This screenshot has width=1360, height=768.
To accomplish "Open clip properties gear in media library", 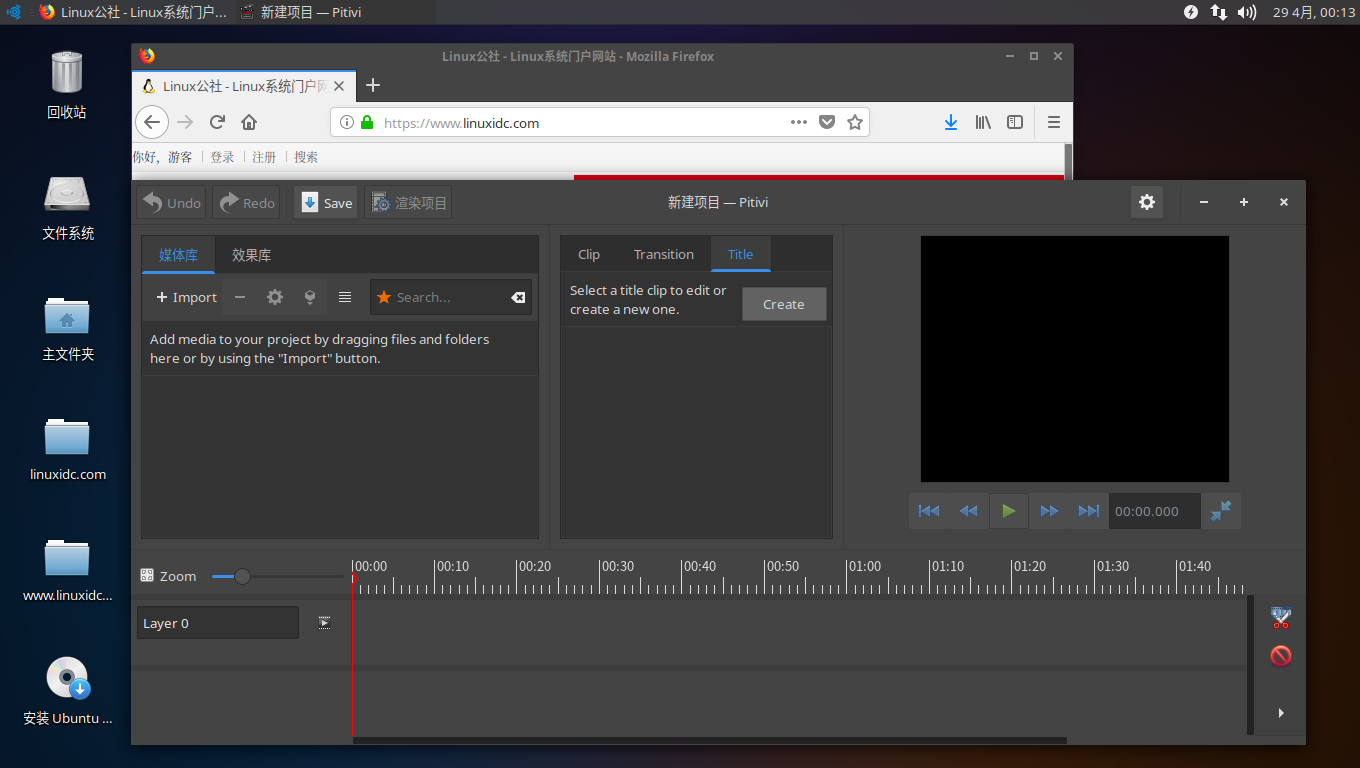I will coord(275,297).
